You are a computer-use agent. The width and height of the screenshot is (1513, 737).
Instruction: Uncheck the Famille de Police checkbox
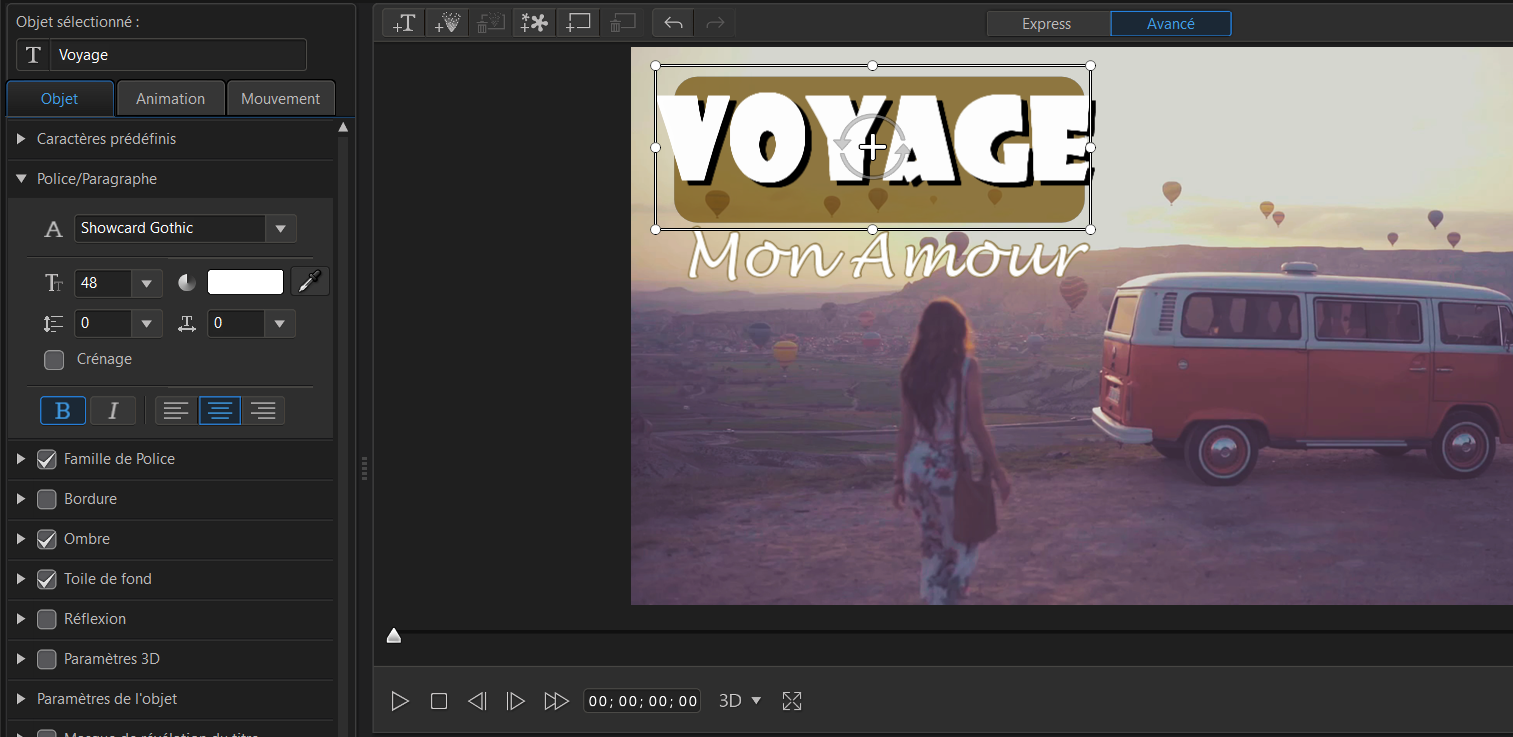tap(47, 459)
